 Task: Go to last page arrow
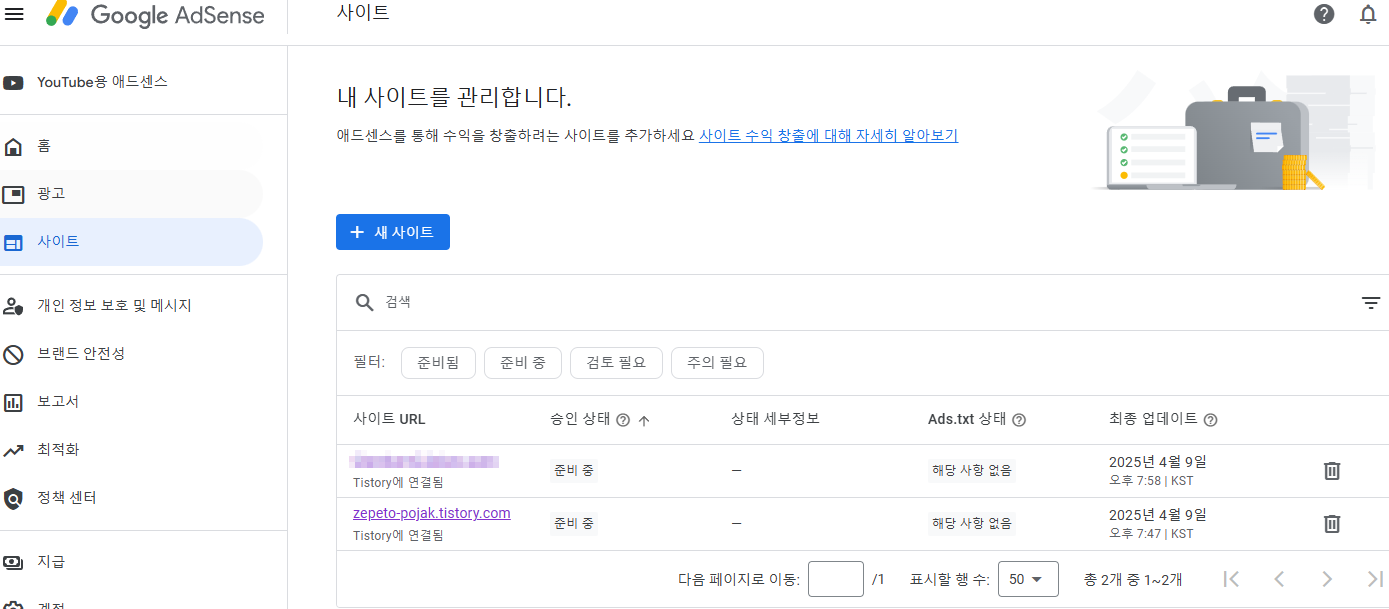[x=1375, y=579]
